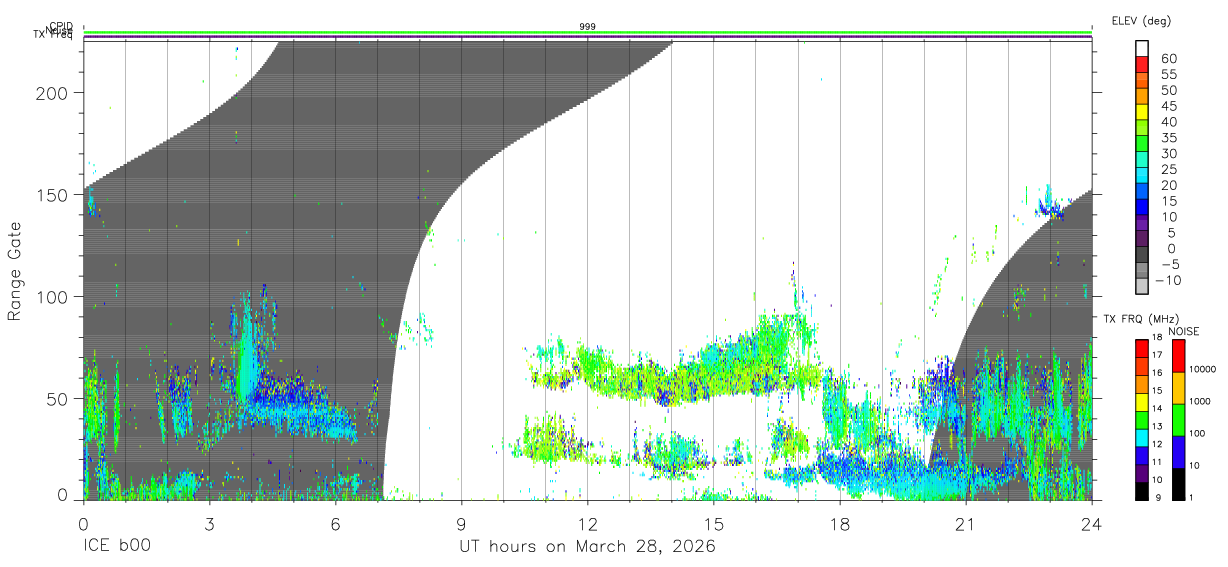Select the yellow segment of the TX FRQ bar
Viewport: 1228px width, 567px height.
coord(1141,402)
